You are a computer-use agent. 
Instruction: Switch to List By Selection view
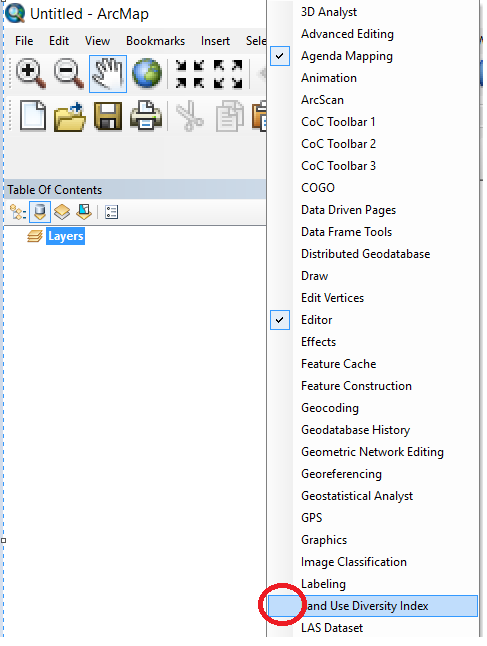pyautogui.click(x=84, y=212)
